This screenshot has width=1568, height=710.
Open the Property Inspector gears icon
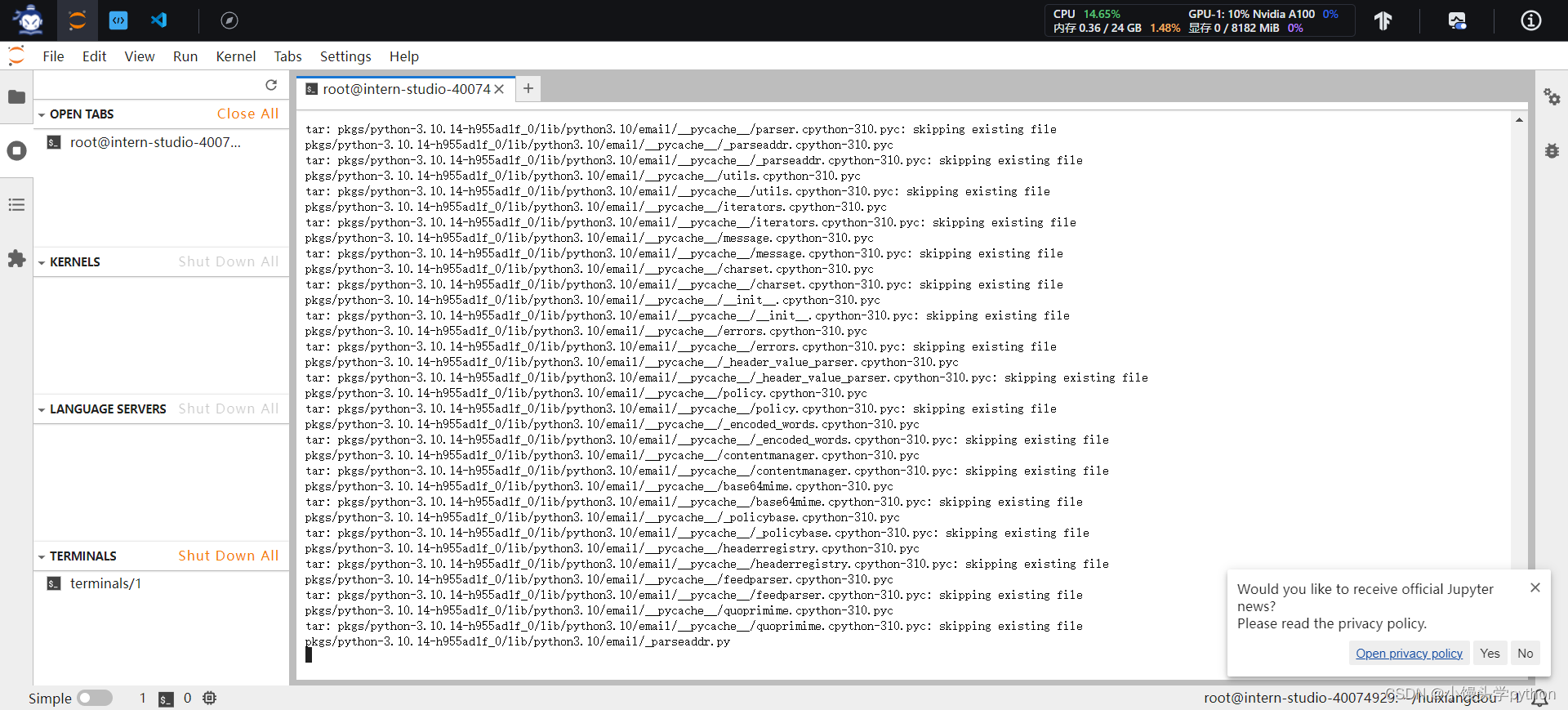pyautogui.click(x=1552, y=97)
